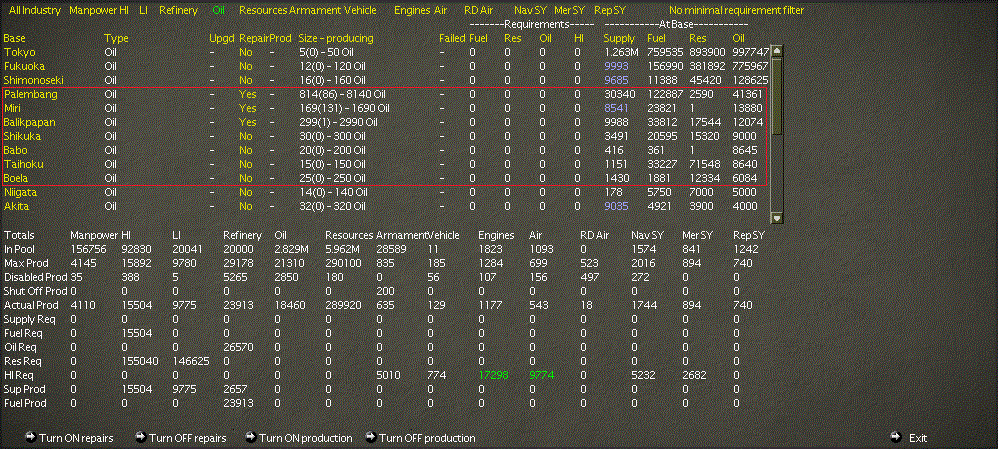The height and width of the screenshot is (449, 998).
Task: Sort the list by Base column header
Action: coord(15,38)
